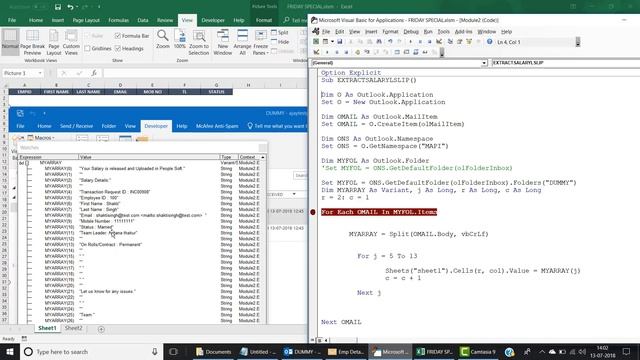Run the macro using the standard toolbar play icon
The width and height of the screenshot is (640, 360).
410,42
